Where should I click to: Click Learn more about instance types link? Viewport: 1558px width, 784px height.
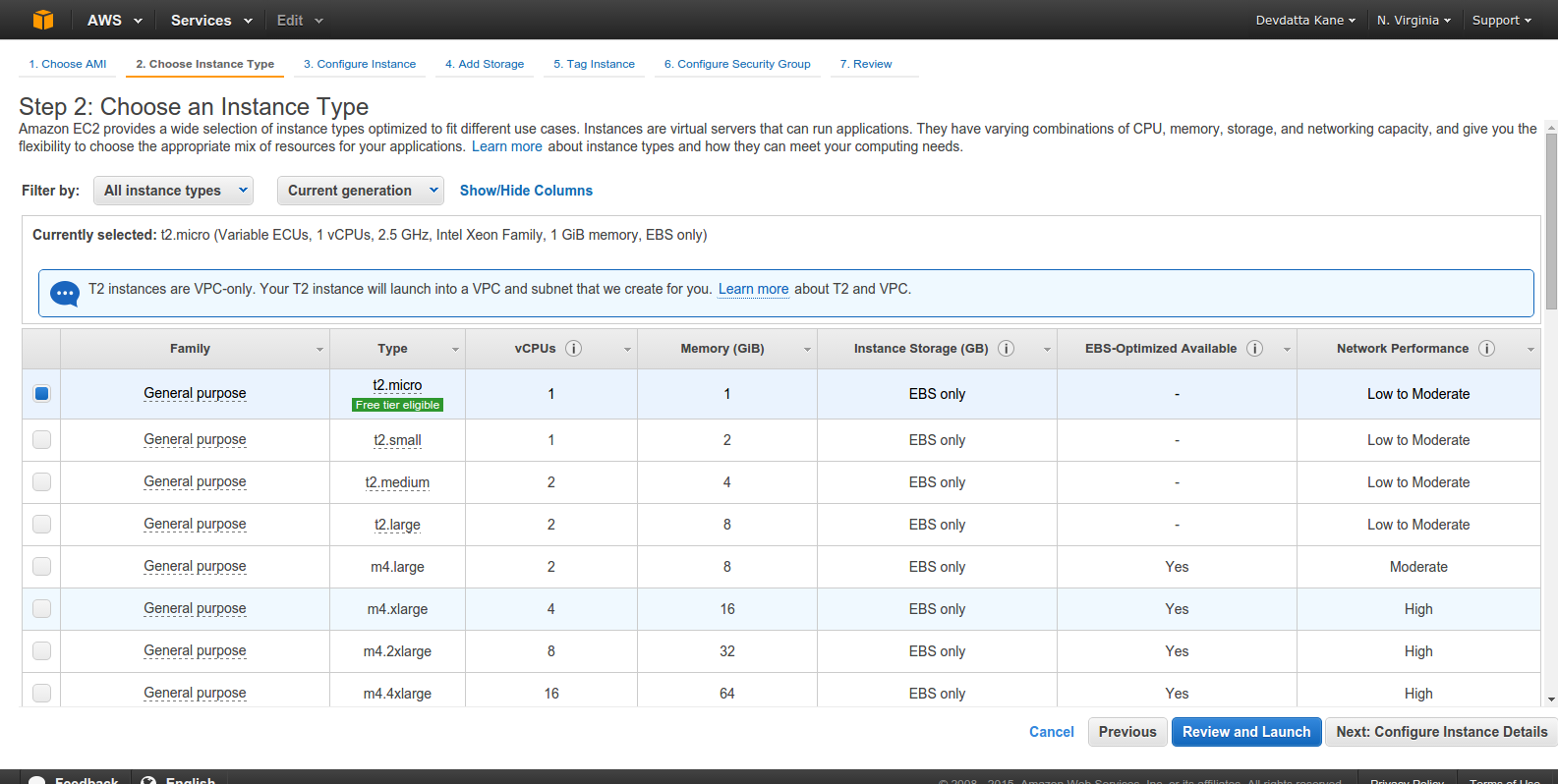pyautogui.click(x=506, y=146)
